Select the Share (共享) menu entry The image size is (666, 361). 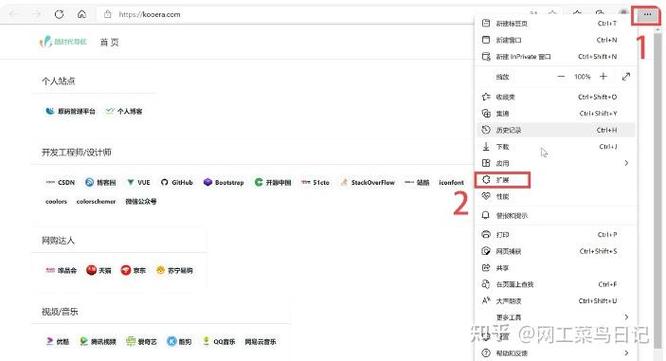[555, 268]
